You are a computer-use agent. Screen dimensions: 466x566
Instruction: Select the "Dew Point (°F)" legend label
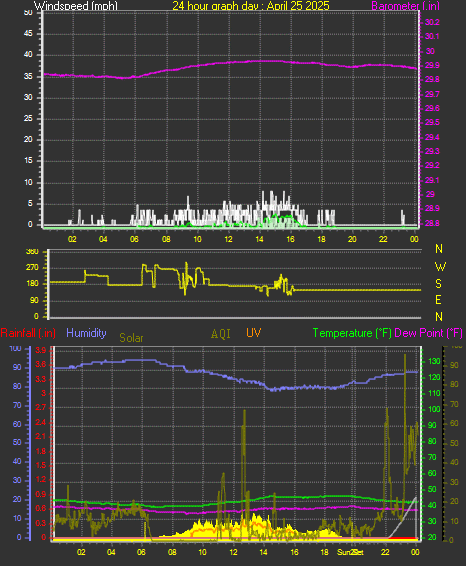428,333
